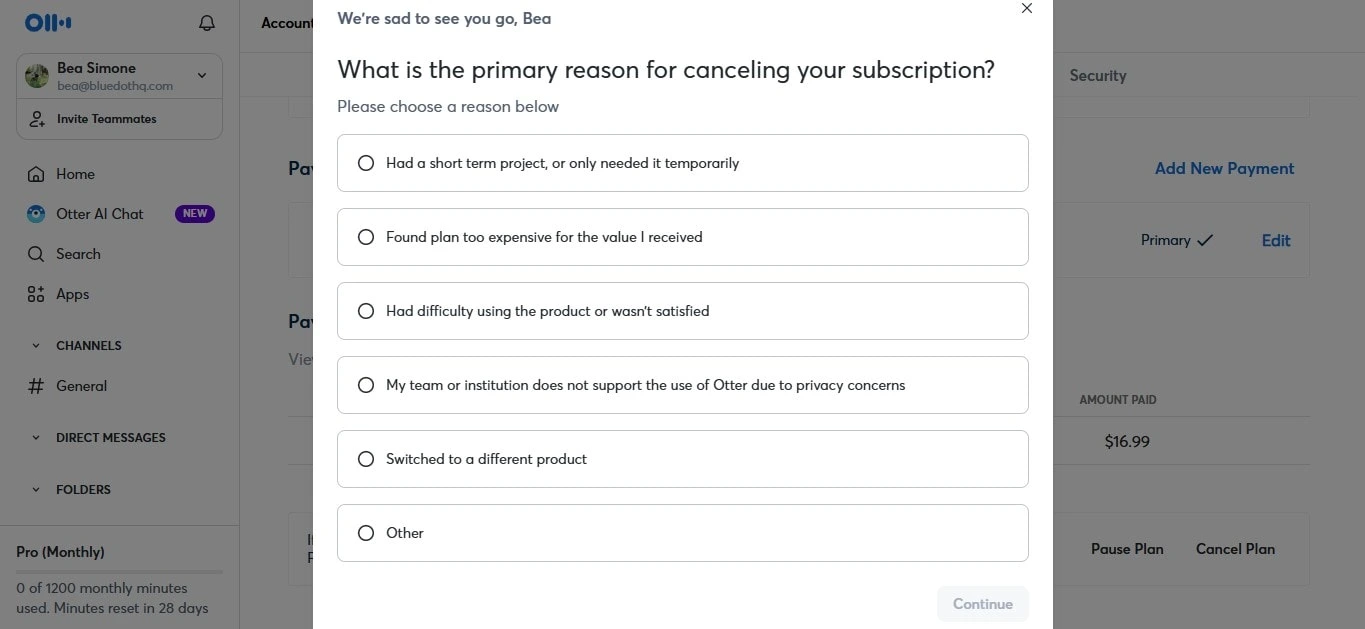
Task: Select the "Other" cancellation reason
Action: pyautogui.click(x=683, y=533)
